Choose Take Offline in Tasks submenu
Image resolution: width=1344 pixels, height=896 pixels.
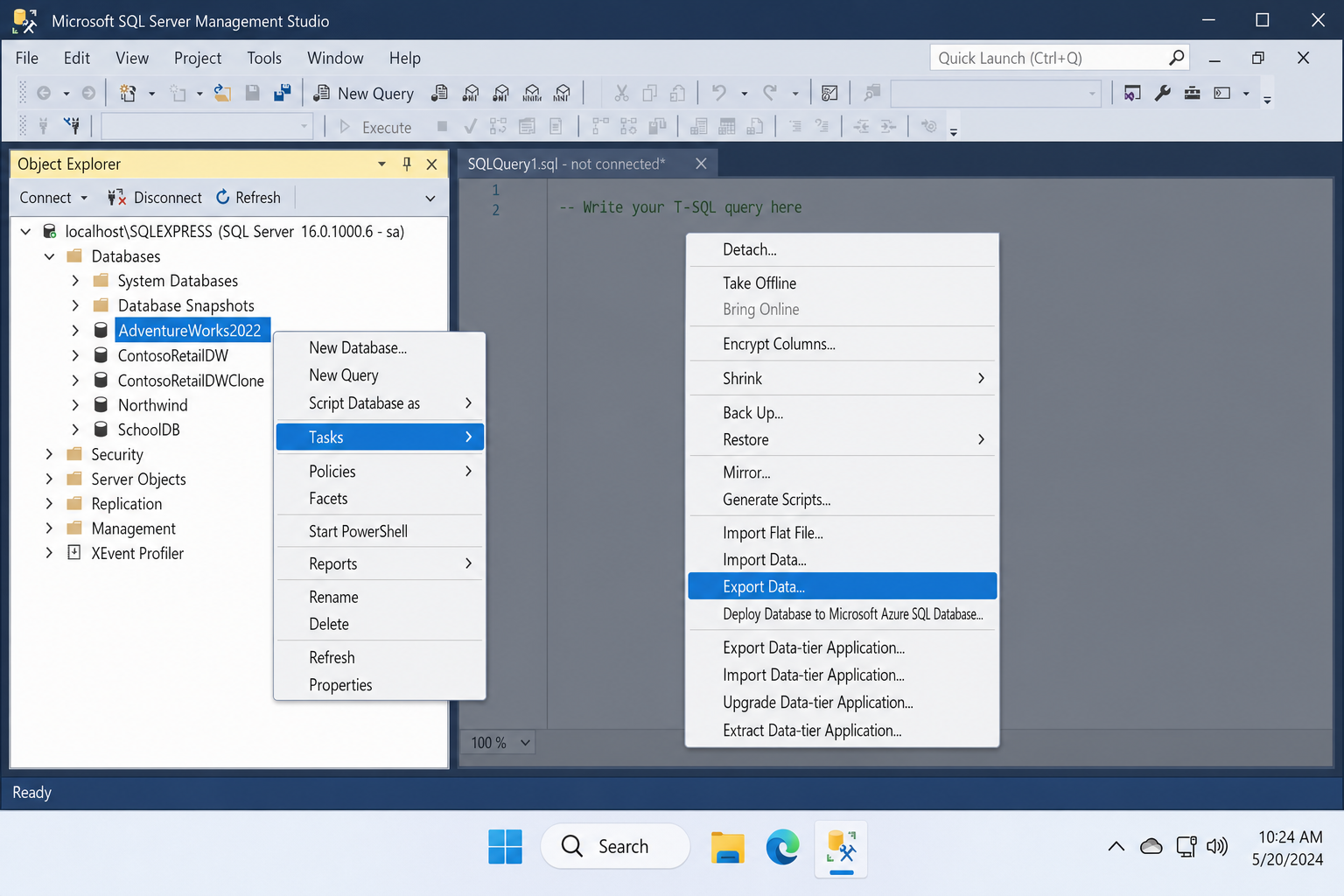(842, 283)
